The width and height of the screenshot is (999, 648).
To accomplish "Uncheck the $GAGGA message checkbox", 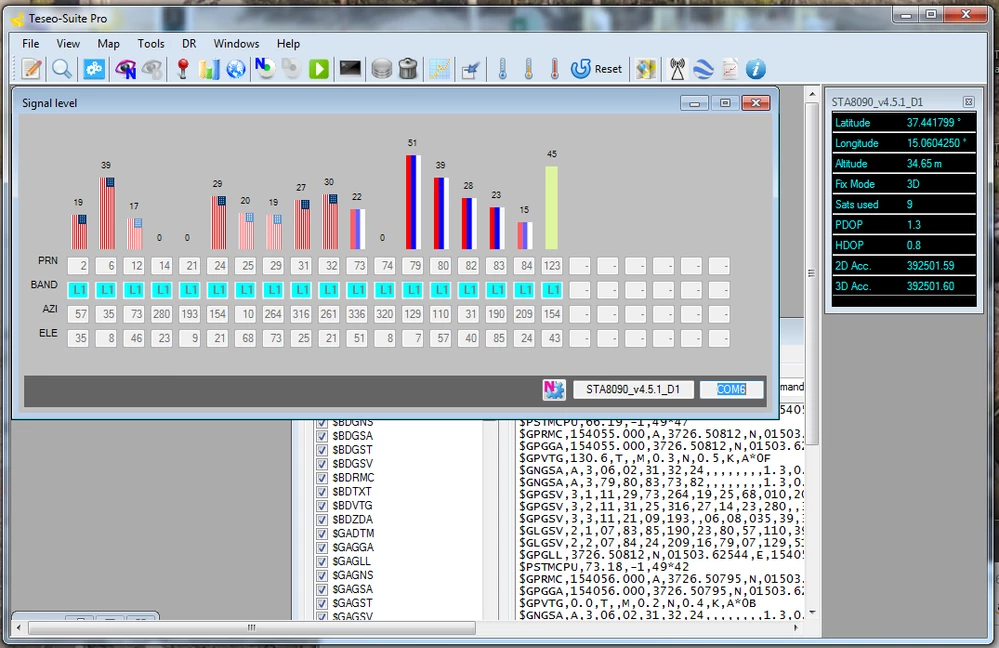I will pyautogui.click(x=322, y=547).
